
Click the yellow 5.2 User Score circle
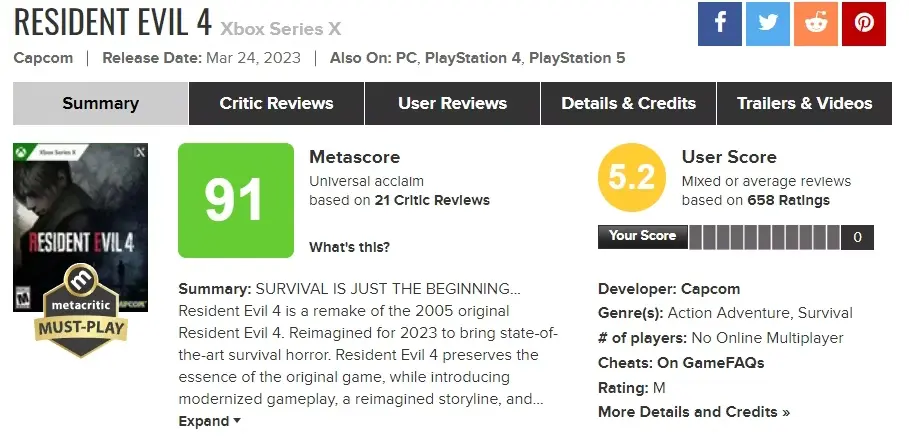click(x=630, y=178)
